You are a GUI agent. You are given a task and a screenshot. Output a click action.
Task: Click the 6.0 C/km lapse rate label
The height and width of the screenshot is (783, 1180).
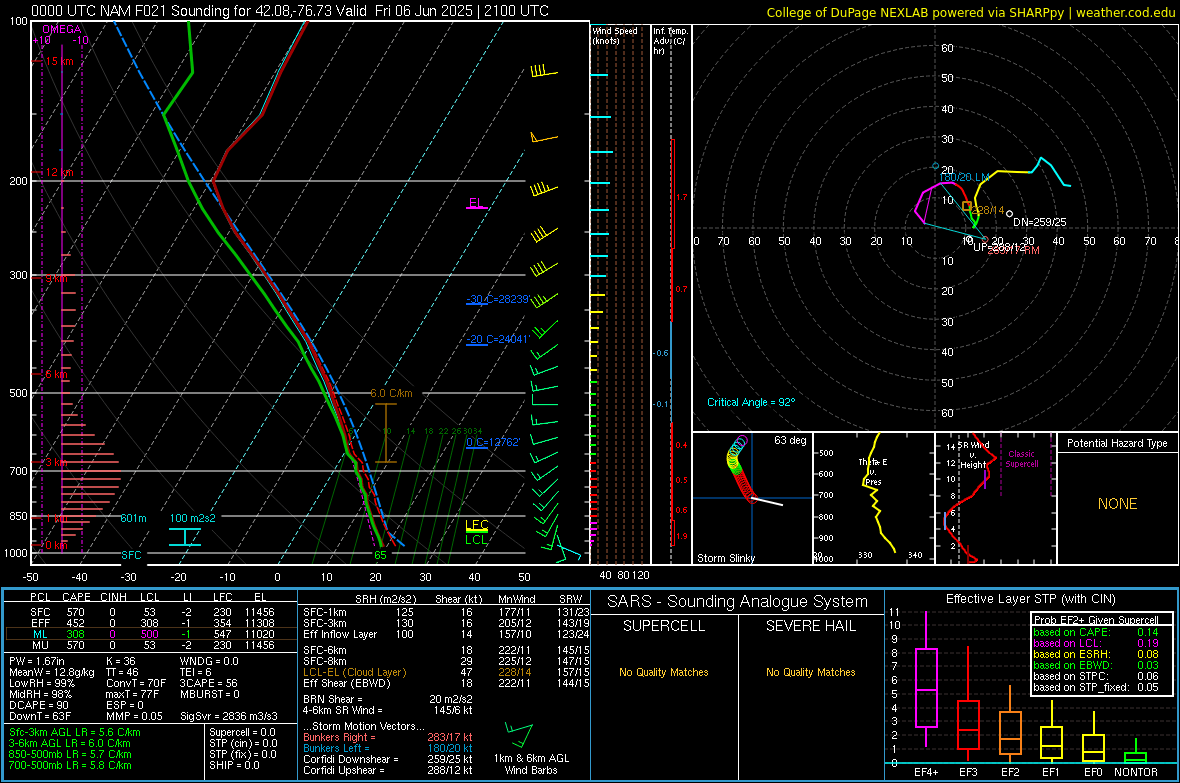pyautogui.click(x=391, y=393)
